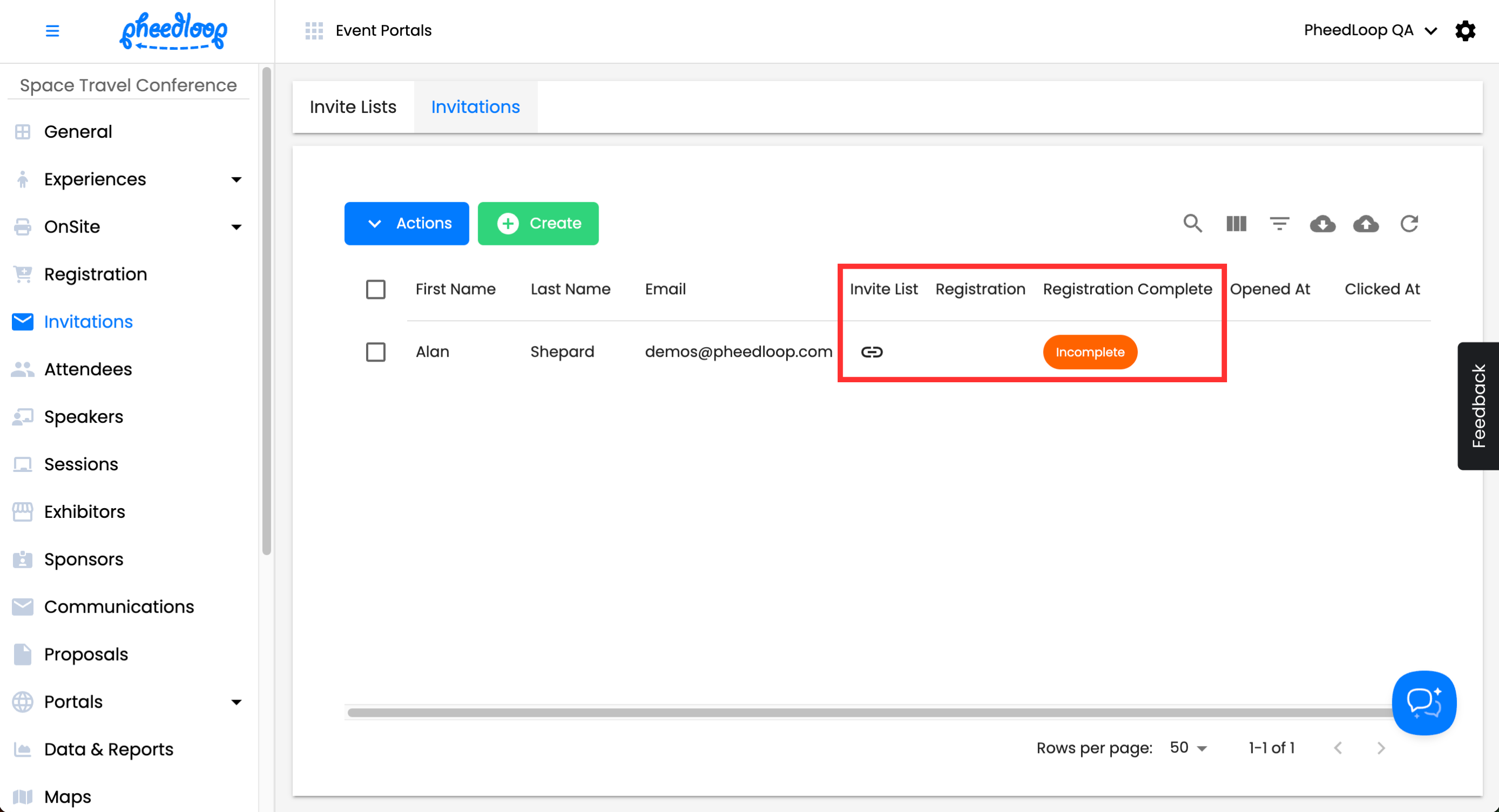Image resolution: width=1499 pixels, height=812 pixels.
Task: Click the invite list link icon for Alan
Action: pyautogui.click(x=872, y=352)
